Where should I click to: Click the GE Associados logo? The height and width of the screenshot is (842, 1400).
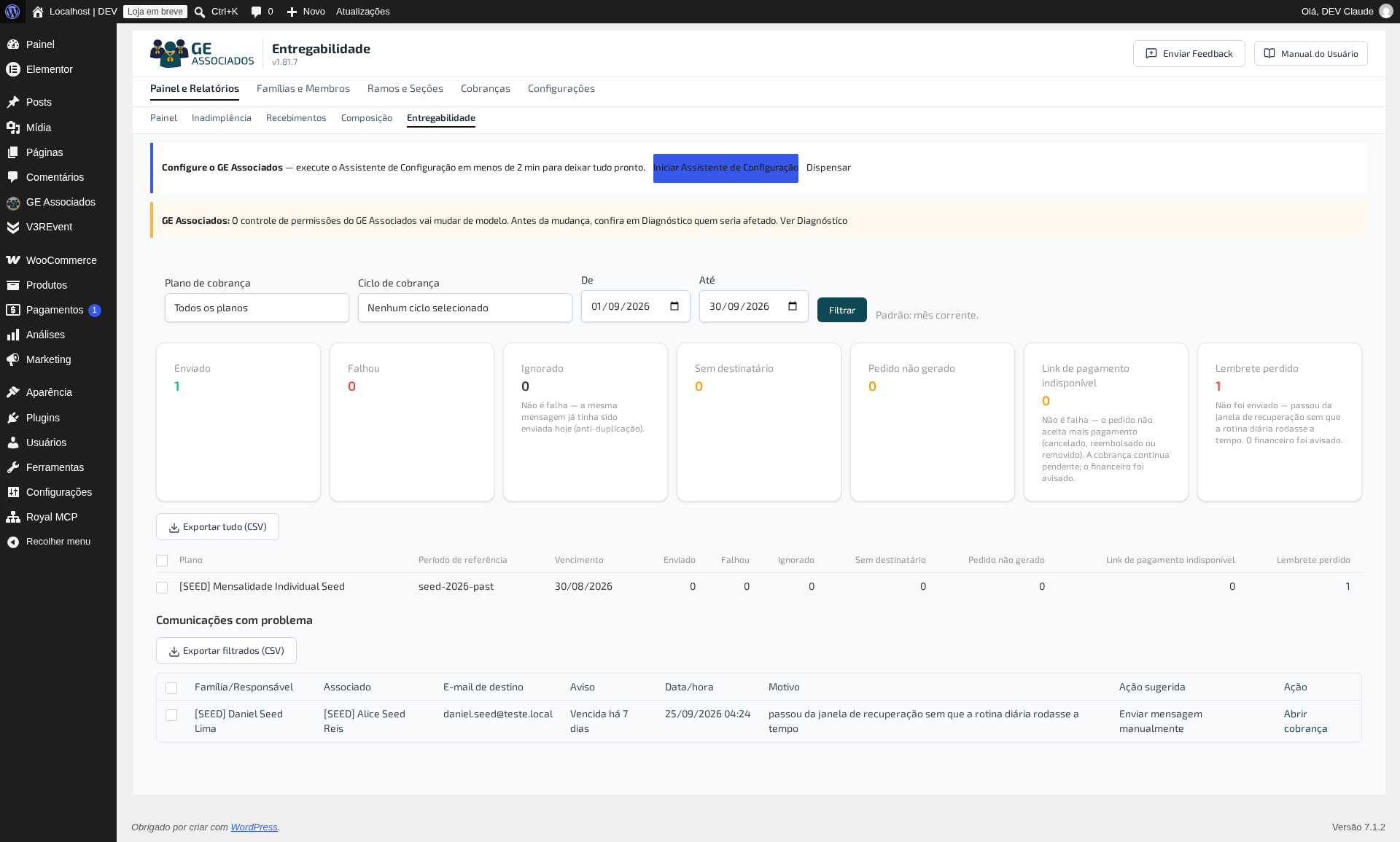pos(202,53)
